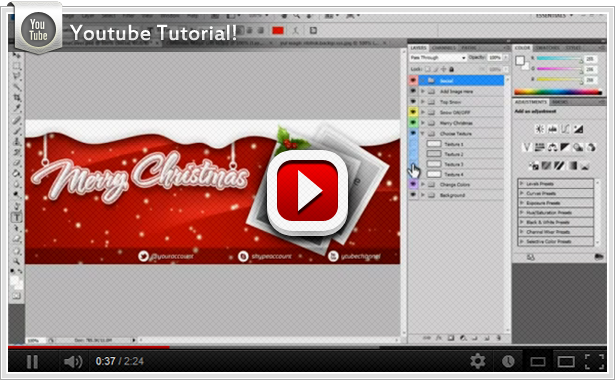The height and width of the screenshot is (380, 615).
Task: Open the YouTube player settings gear
Action: (x=477, y=361)
